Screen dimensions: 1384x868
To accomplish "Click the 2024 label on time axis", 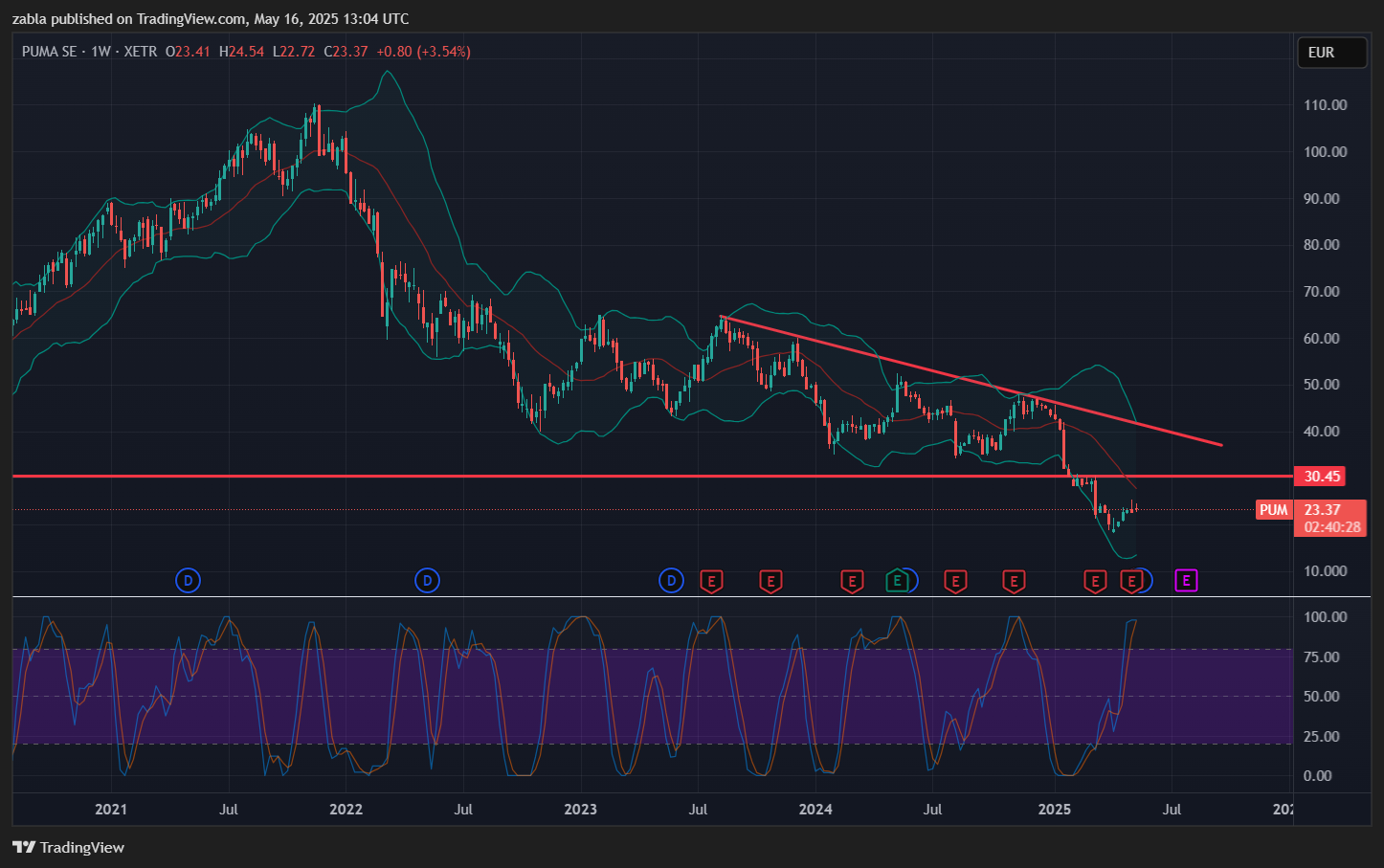I will tap(815, 810).
